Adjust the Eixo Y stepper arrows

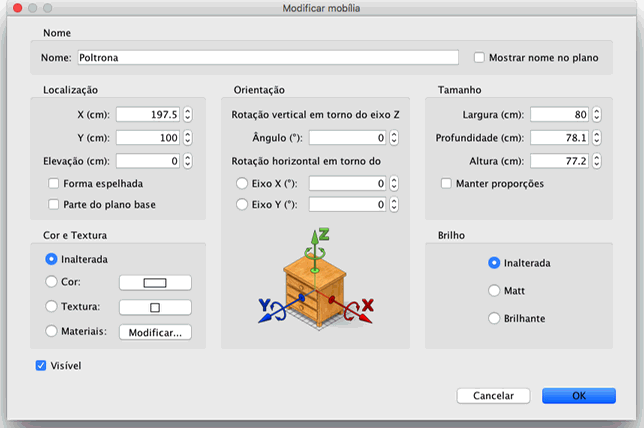tap(393, 204)
